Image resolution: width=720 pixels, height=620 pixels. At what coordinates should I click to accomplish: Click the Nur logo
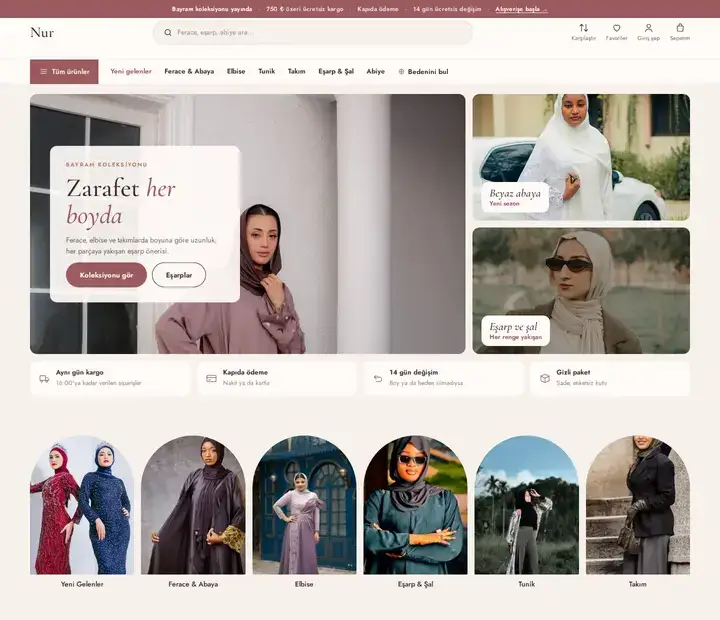pos(42,33)
